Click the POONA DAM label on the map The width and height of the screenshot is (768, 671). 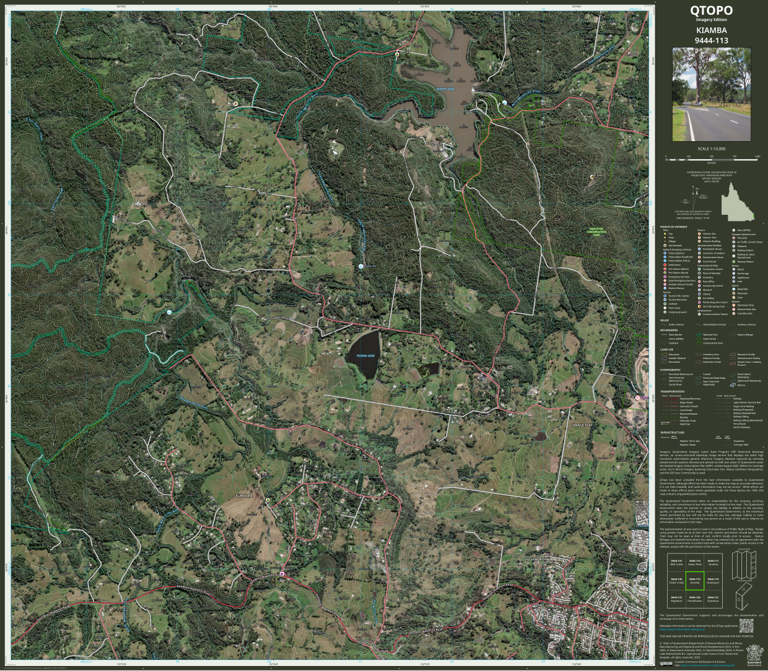coord(365,356)
